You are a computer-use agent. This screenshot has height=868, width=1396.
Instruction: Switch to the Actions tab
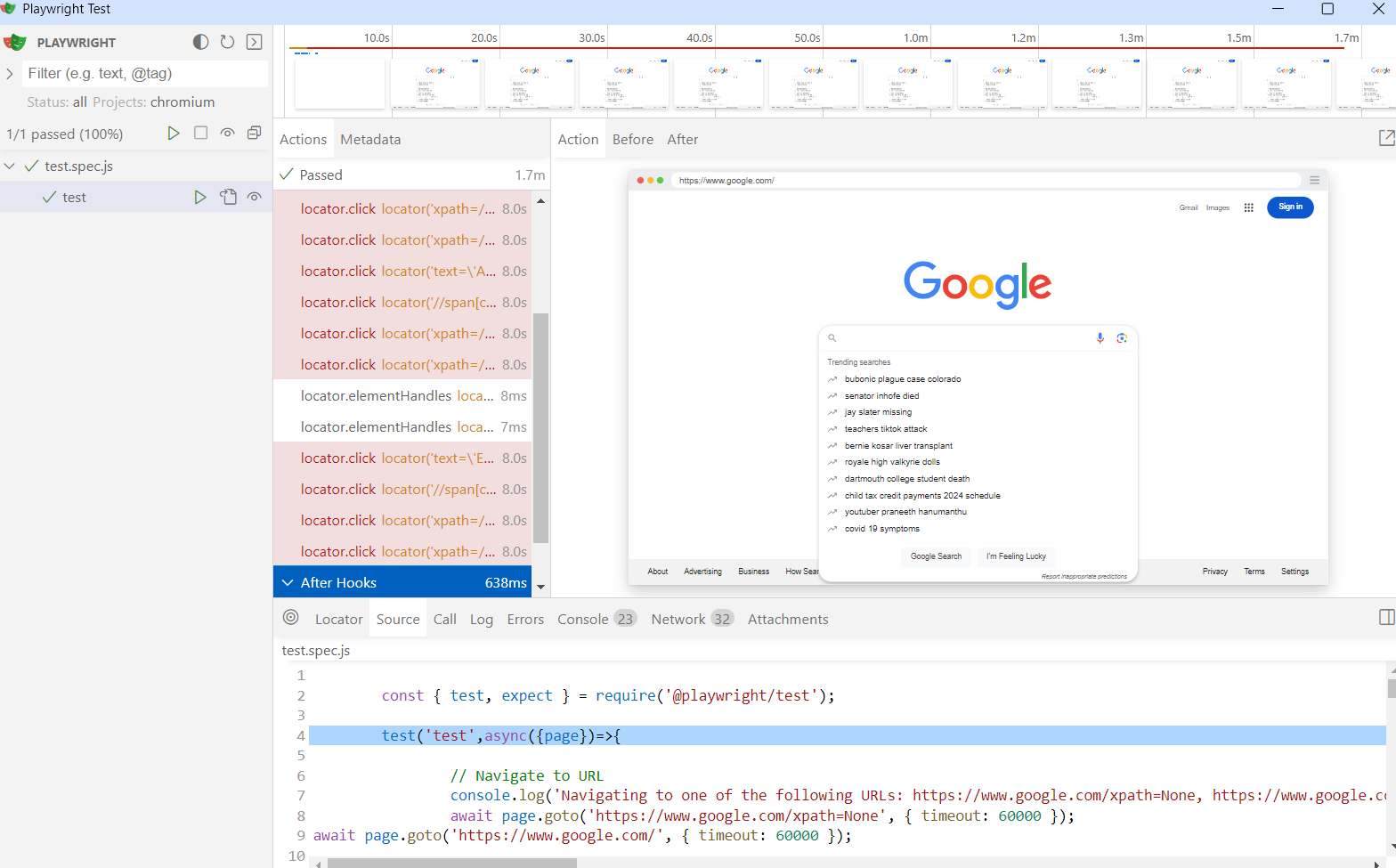tap(303, 139)
